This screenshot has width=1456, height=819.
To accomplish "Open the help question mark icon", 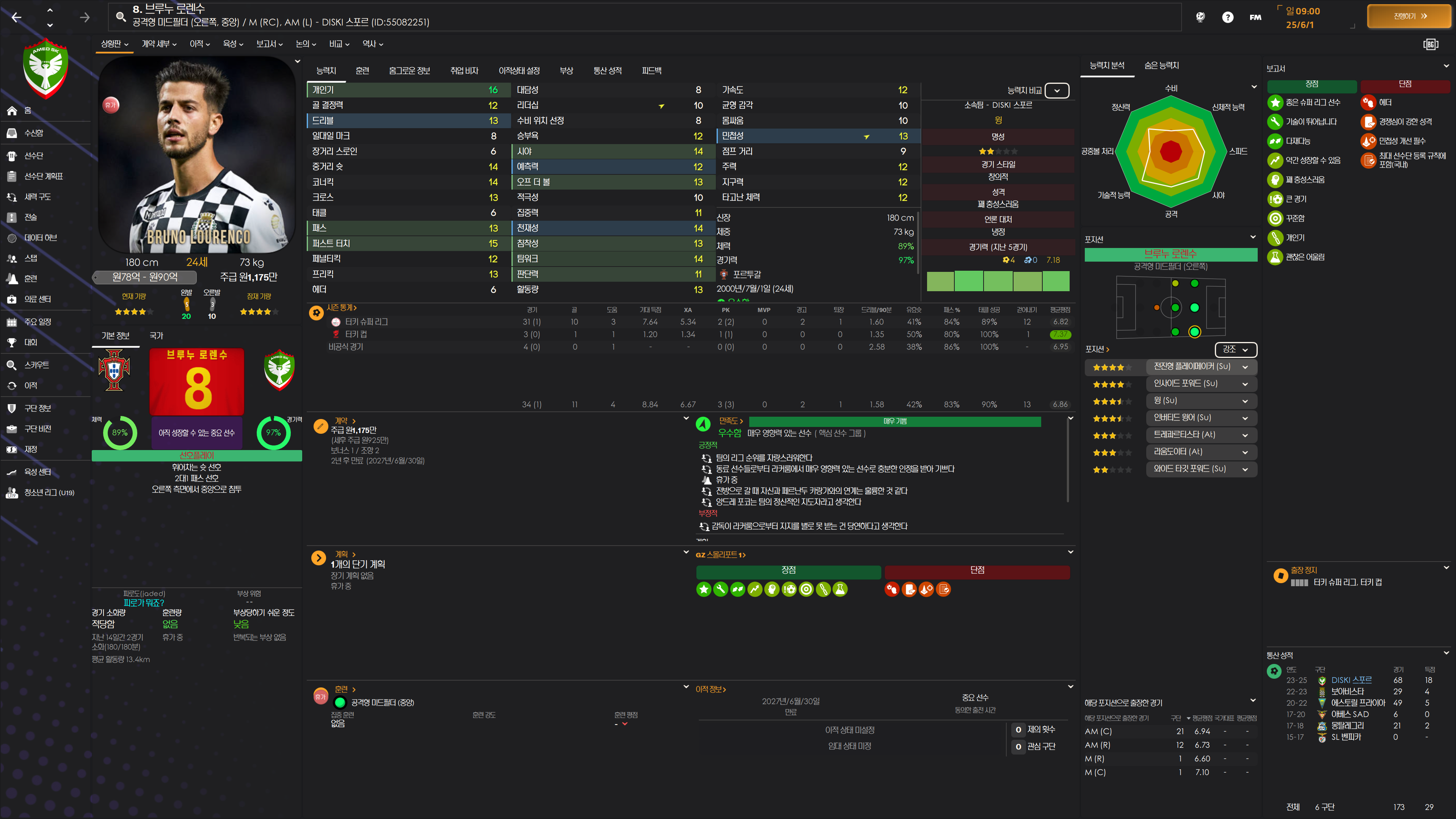I will pyautogui.click(x=1227, y=17).
